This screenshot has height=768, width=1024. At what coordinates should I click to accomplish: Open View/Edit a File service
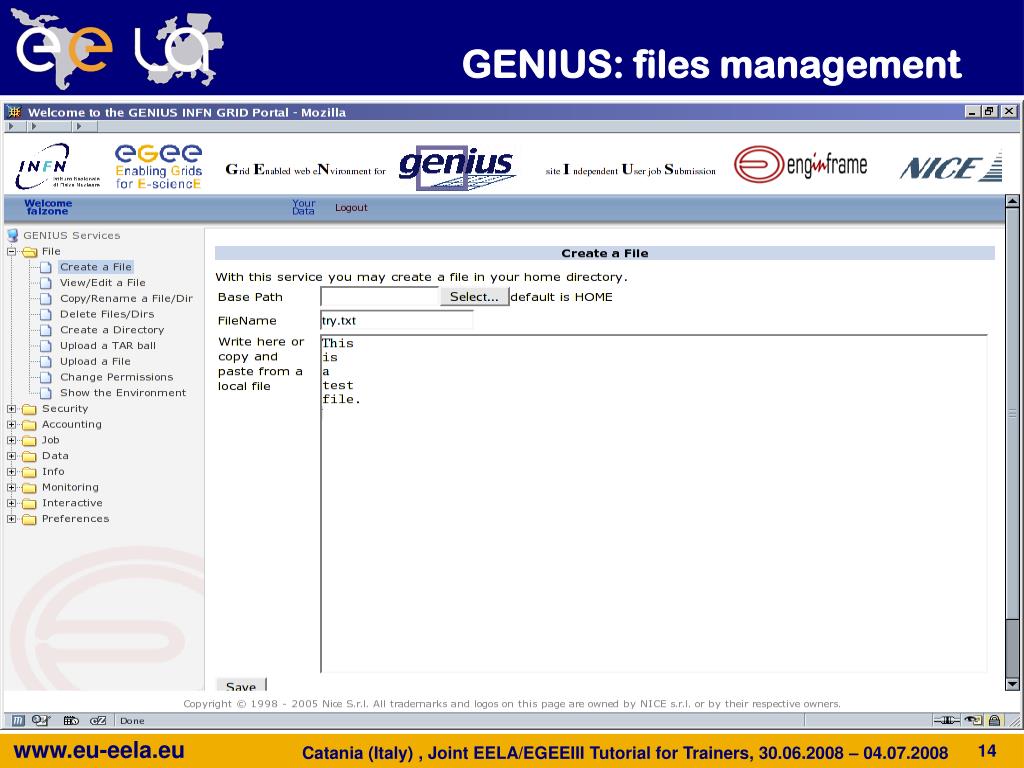pyautogui.click(x=103, y=283)
